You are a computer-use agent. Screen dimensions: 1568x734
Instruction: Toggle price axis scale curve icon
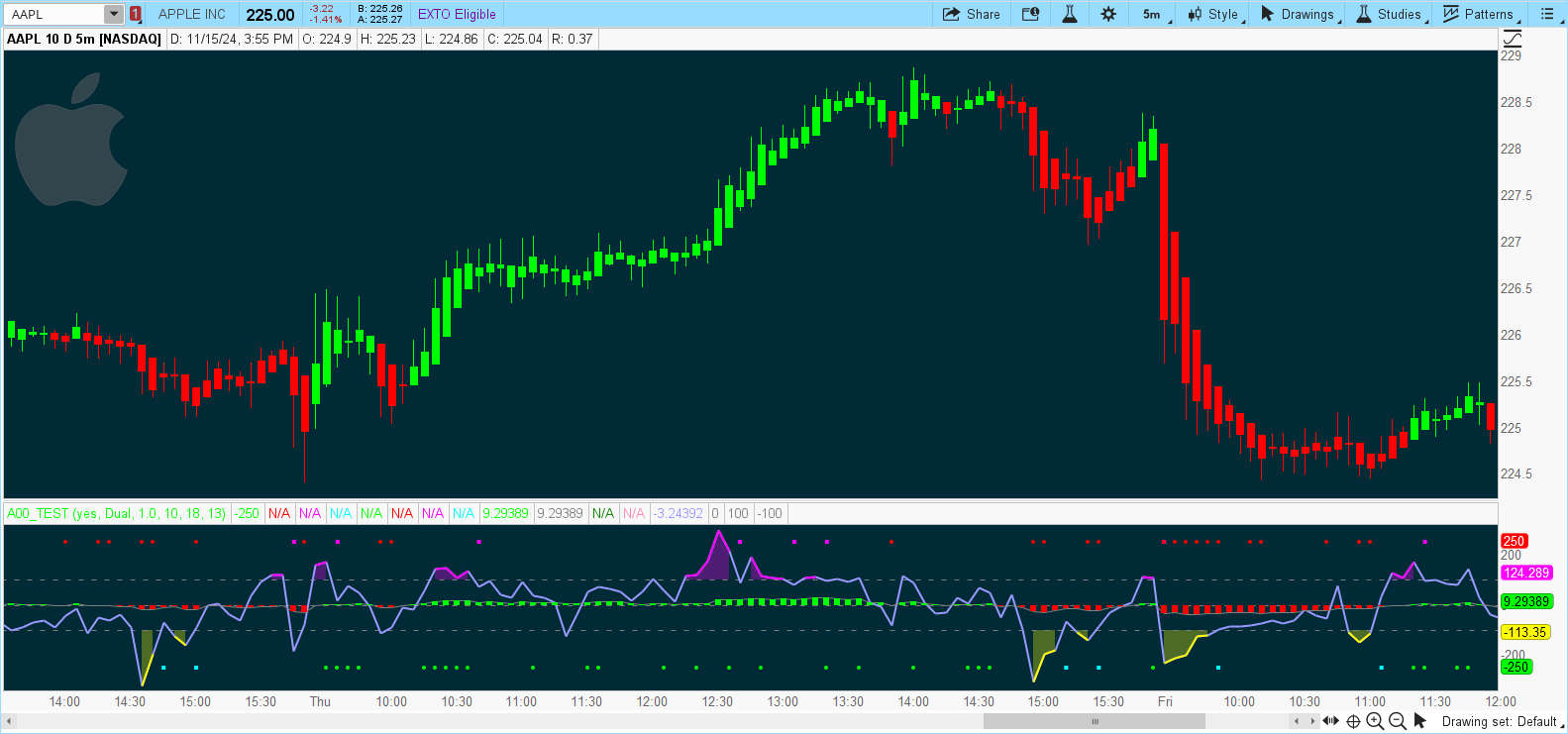(1513, 39)
